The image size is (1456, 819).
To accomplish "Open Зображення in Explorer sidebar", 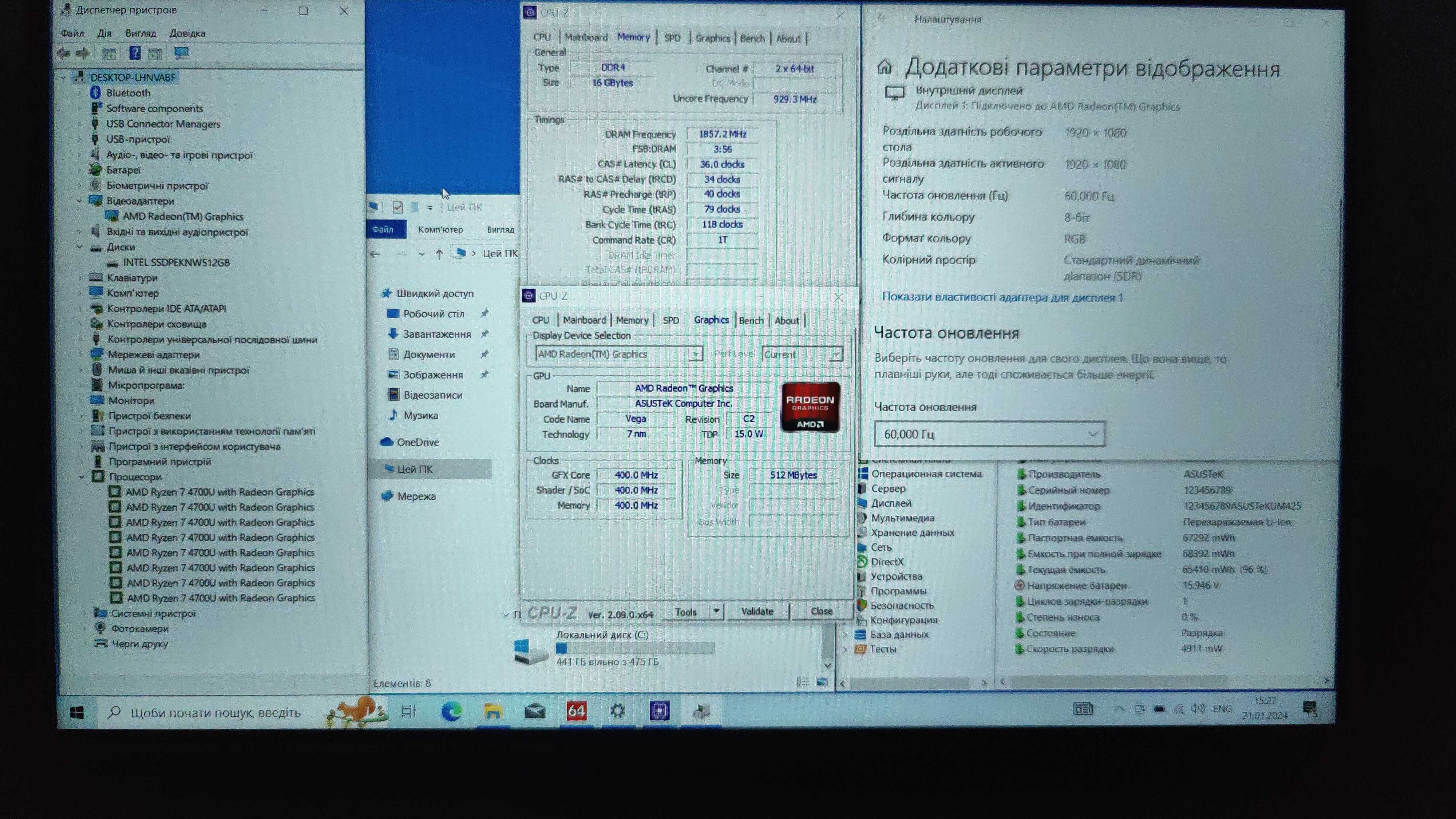I will pyautogui.click(x=433, y=375).
